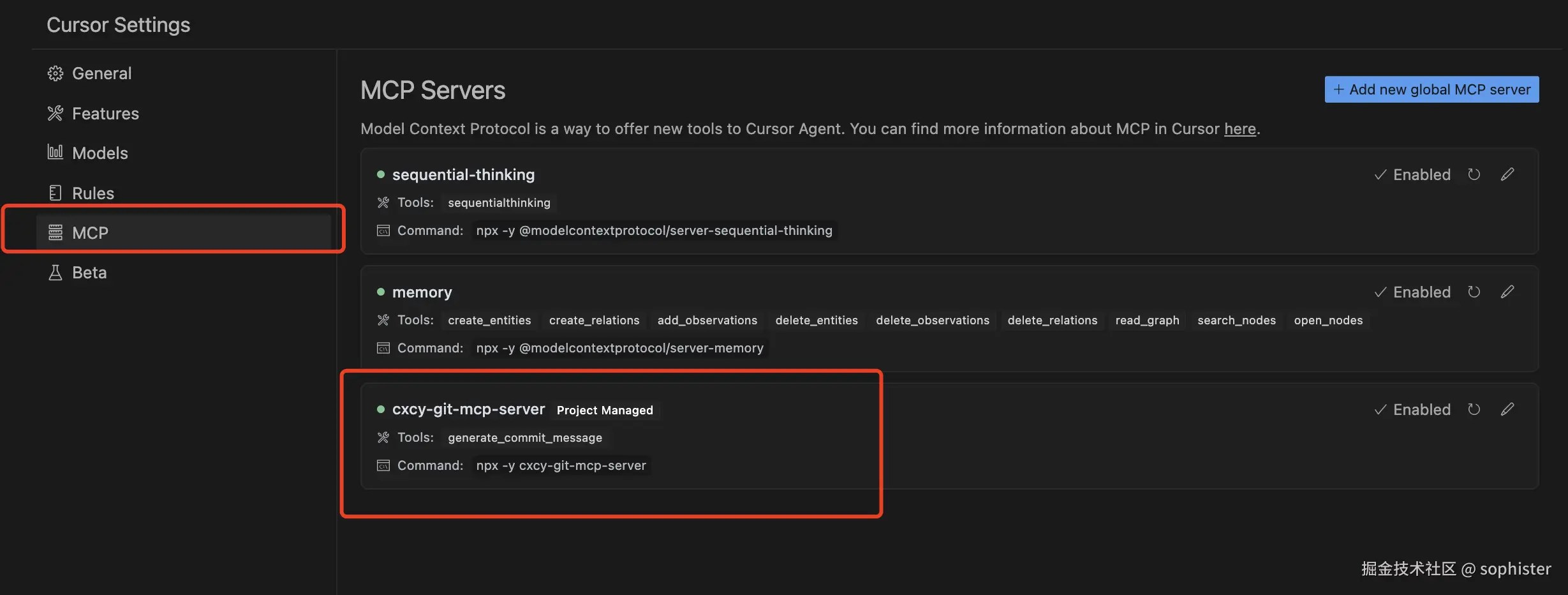Click the memory server name
This screenshot has height=595, width=1568.
coord(422,292)
